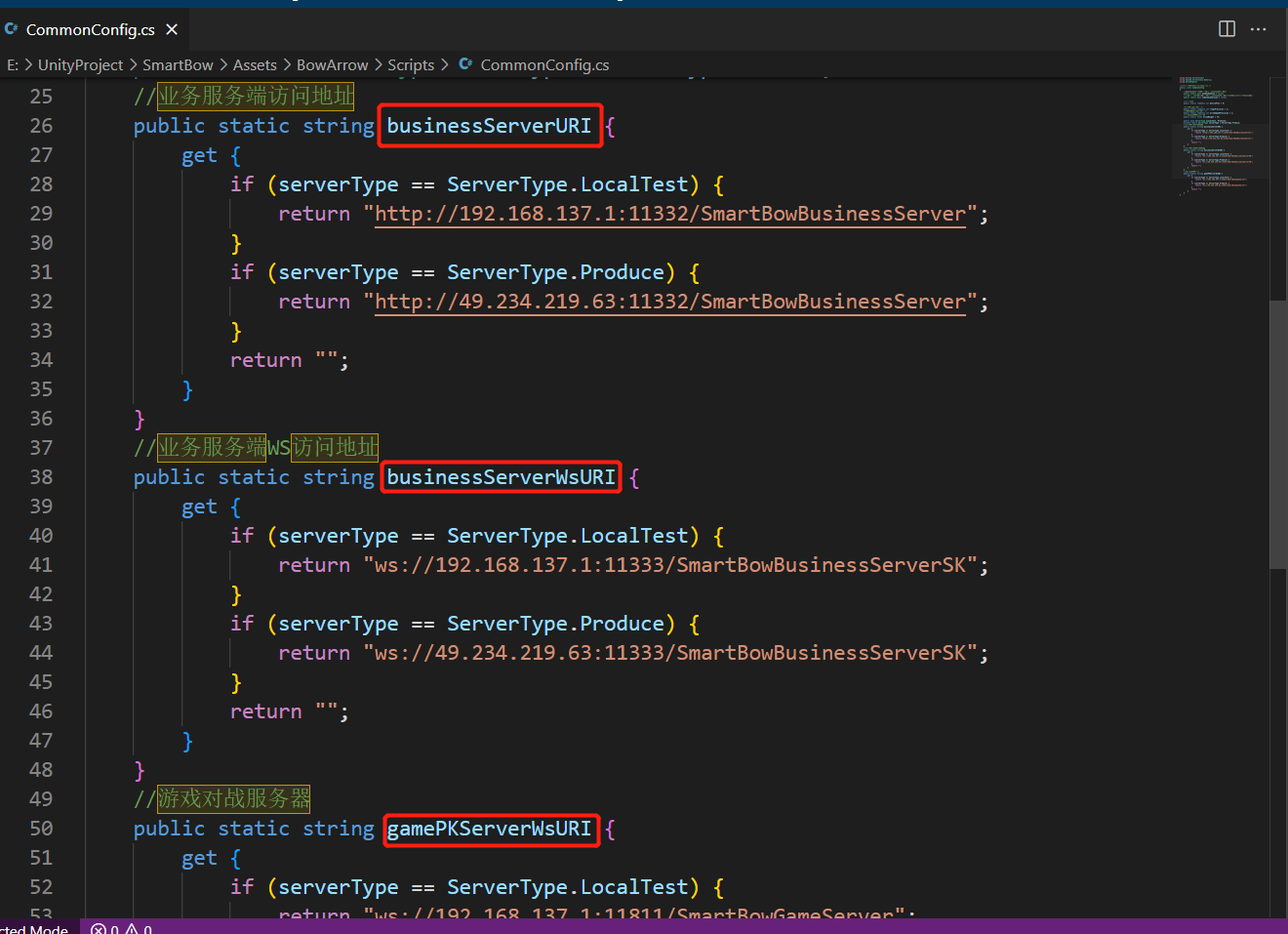Viewport: 1288px width, 934px height.
Task: Click the error count icon in status bar
Action: click(x=99, y=929)
